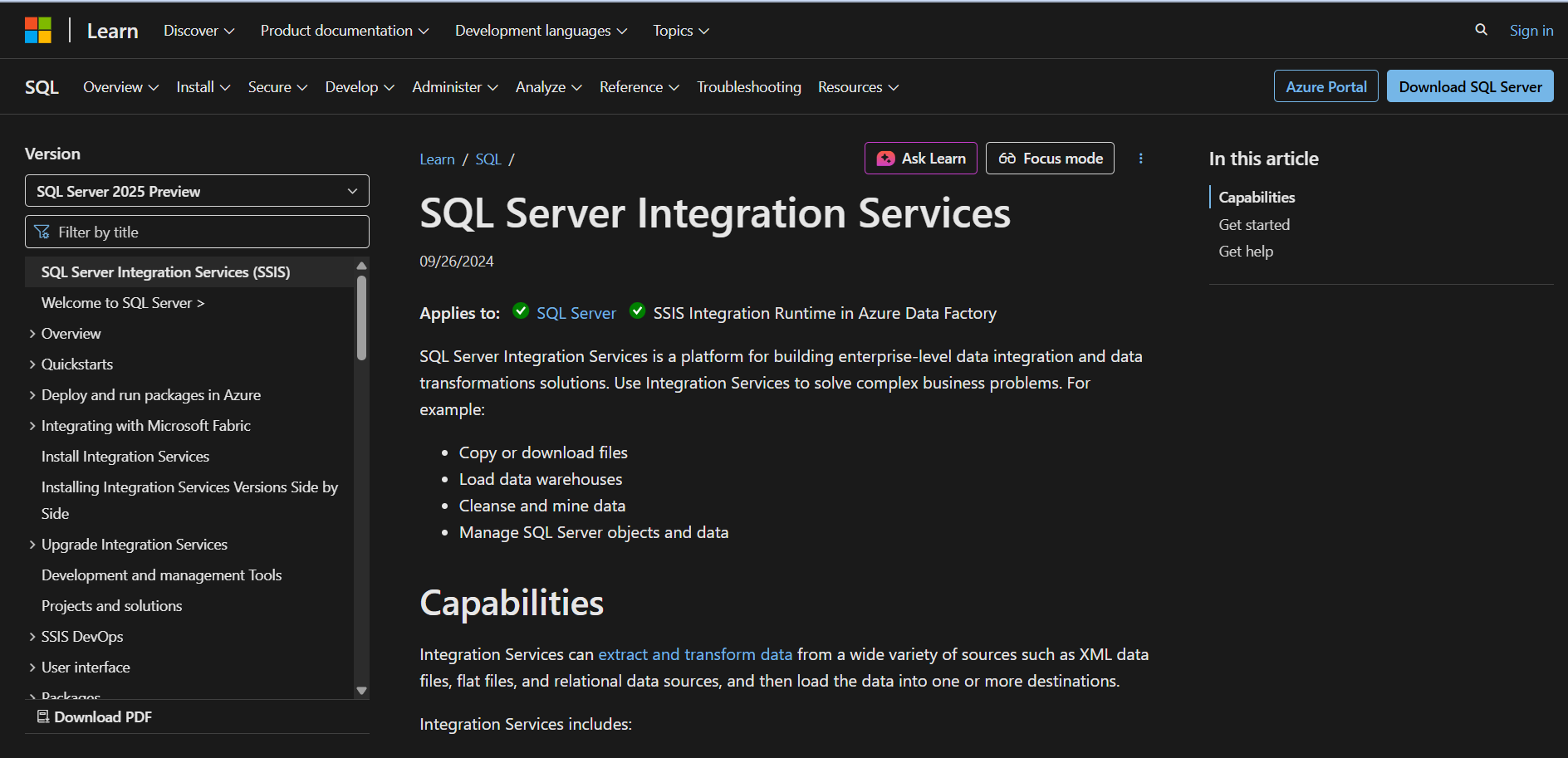This screenshot has width=1568, height=758.
Task: Click the Microsoft logo
Action: [x=39, y=29]
